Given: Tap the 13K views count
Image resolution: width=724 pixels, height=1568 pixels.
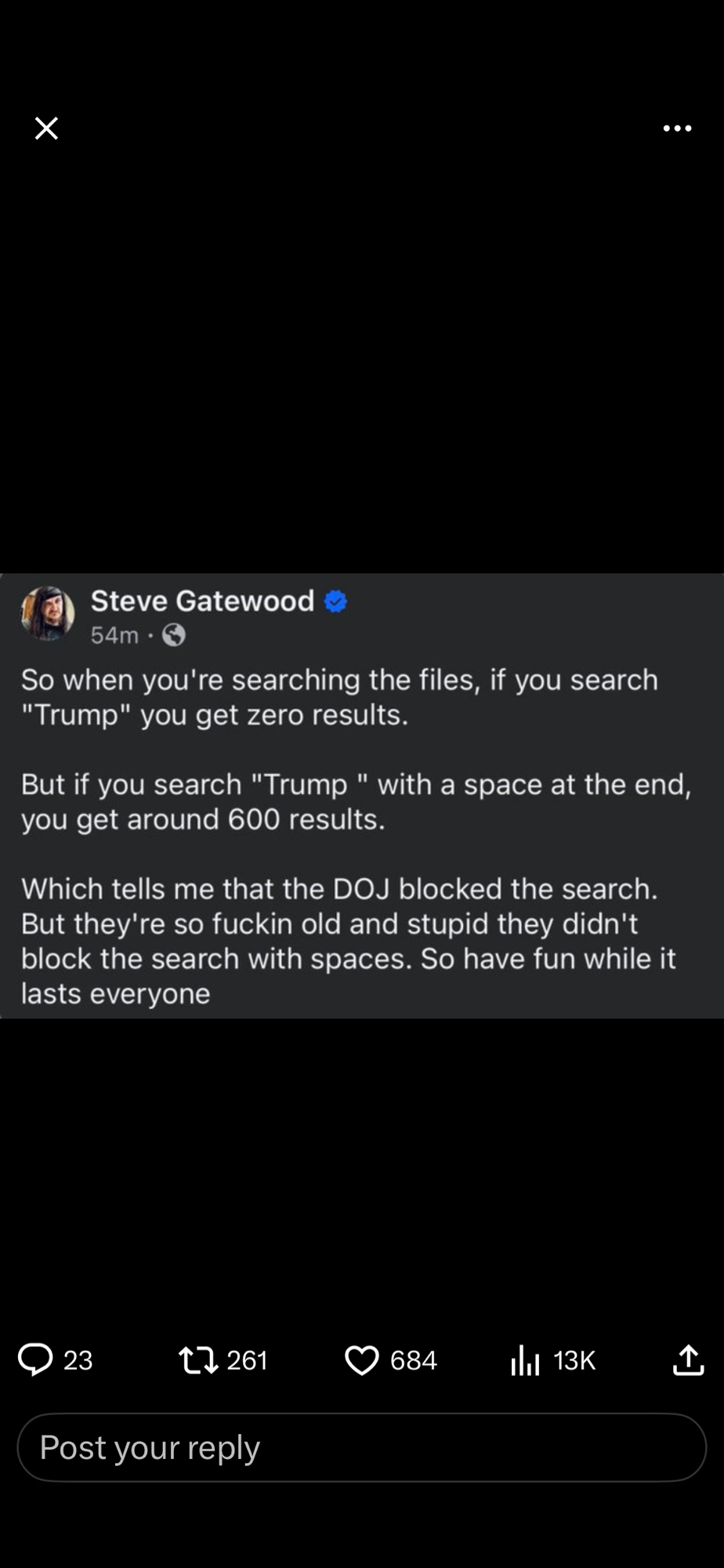Looking at the screenshot, I should coord(574,1360).
